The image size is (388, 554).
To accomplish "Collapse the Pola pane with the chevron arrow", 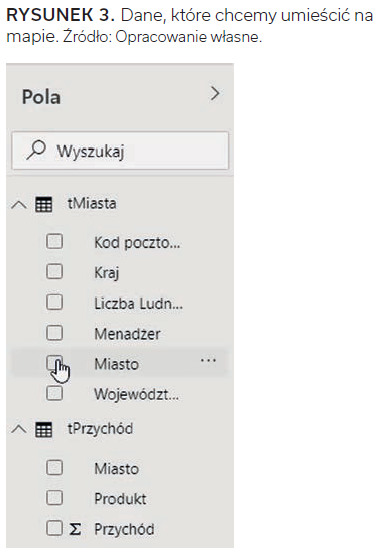I will (x=215, y=94).
